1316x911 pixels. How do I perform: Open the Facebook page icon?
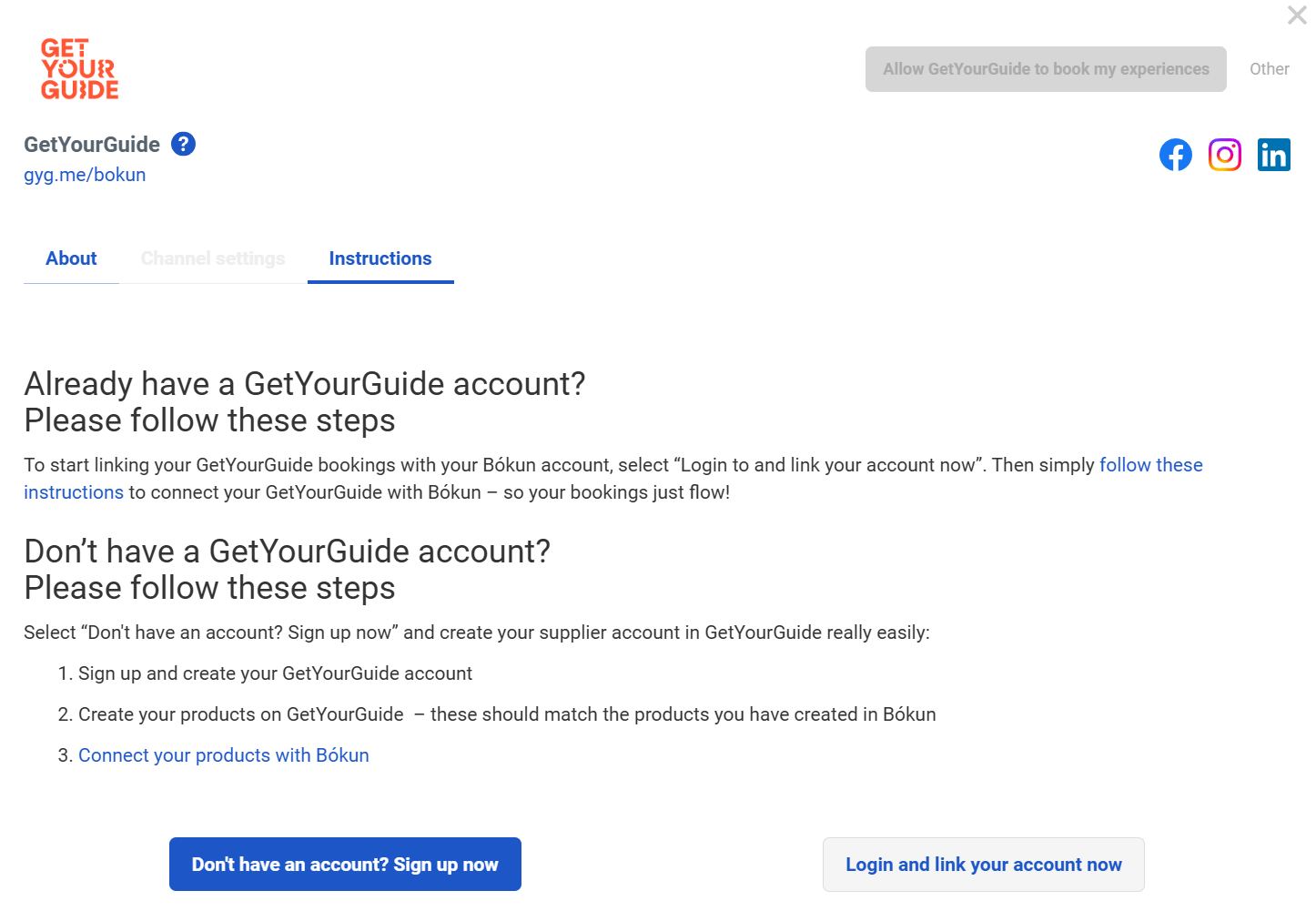1176,155
